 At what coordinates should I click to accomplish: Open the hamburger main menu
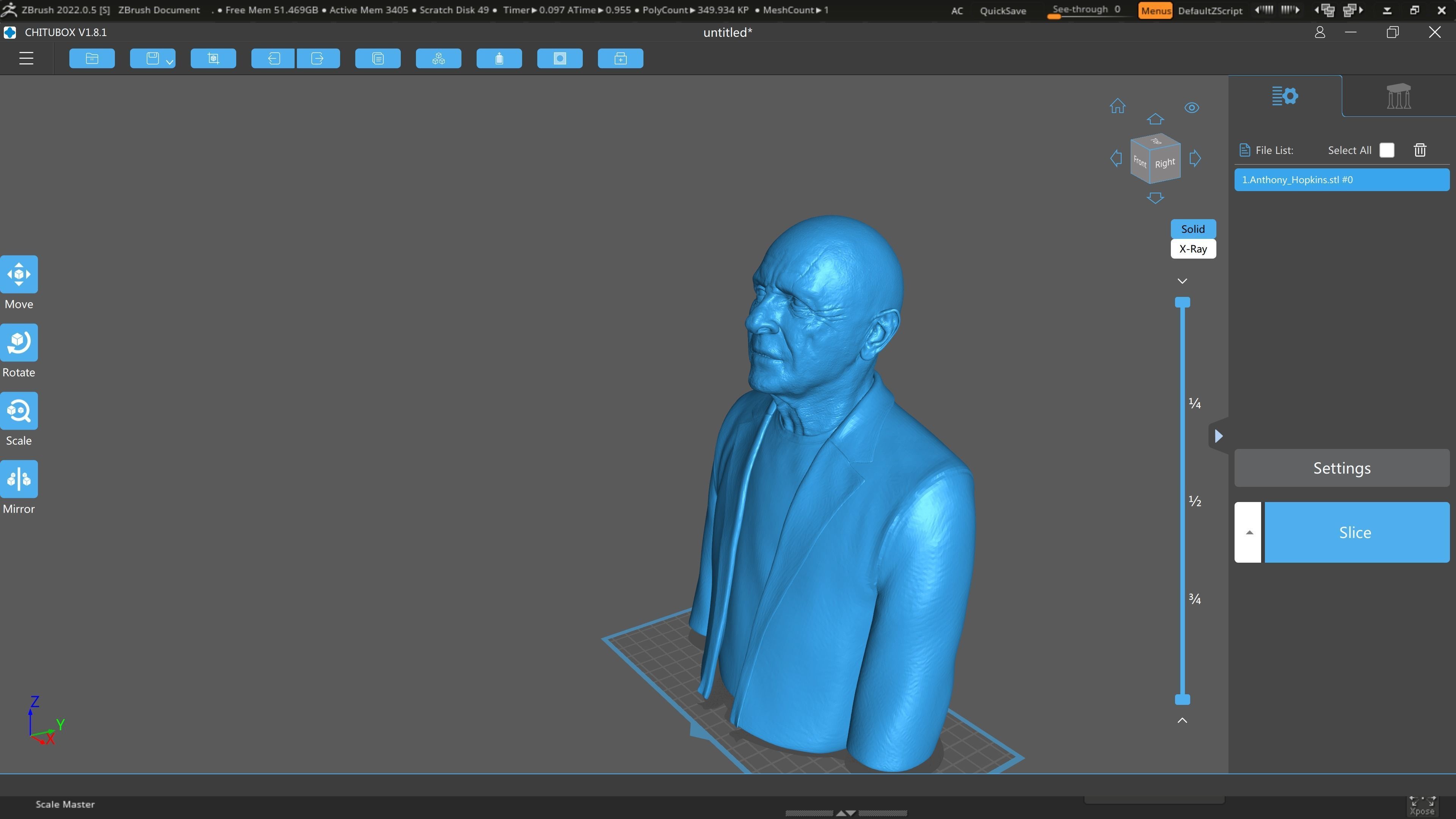(26, 58)
